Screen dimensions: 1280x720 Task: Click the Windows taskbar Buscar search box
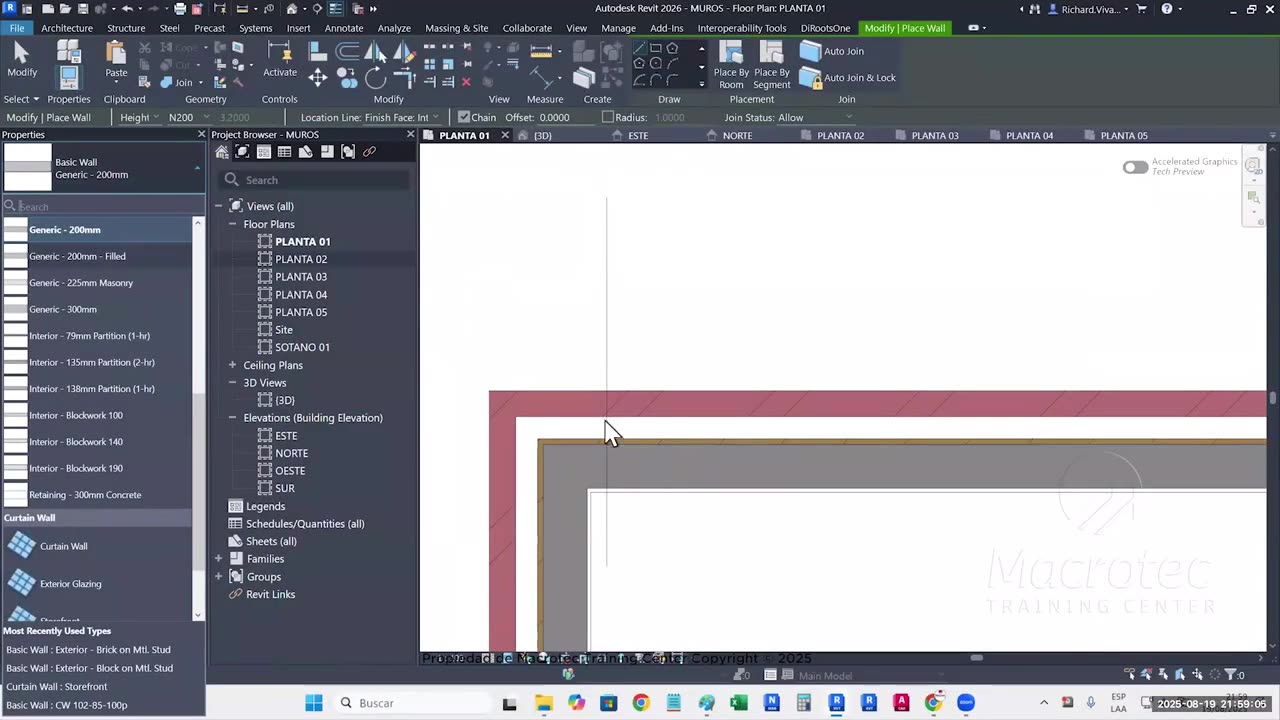click(x=414, y=703)
